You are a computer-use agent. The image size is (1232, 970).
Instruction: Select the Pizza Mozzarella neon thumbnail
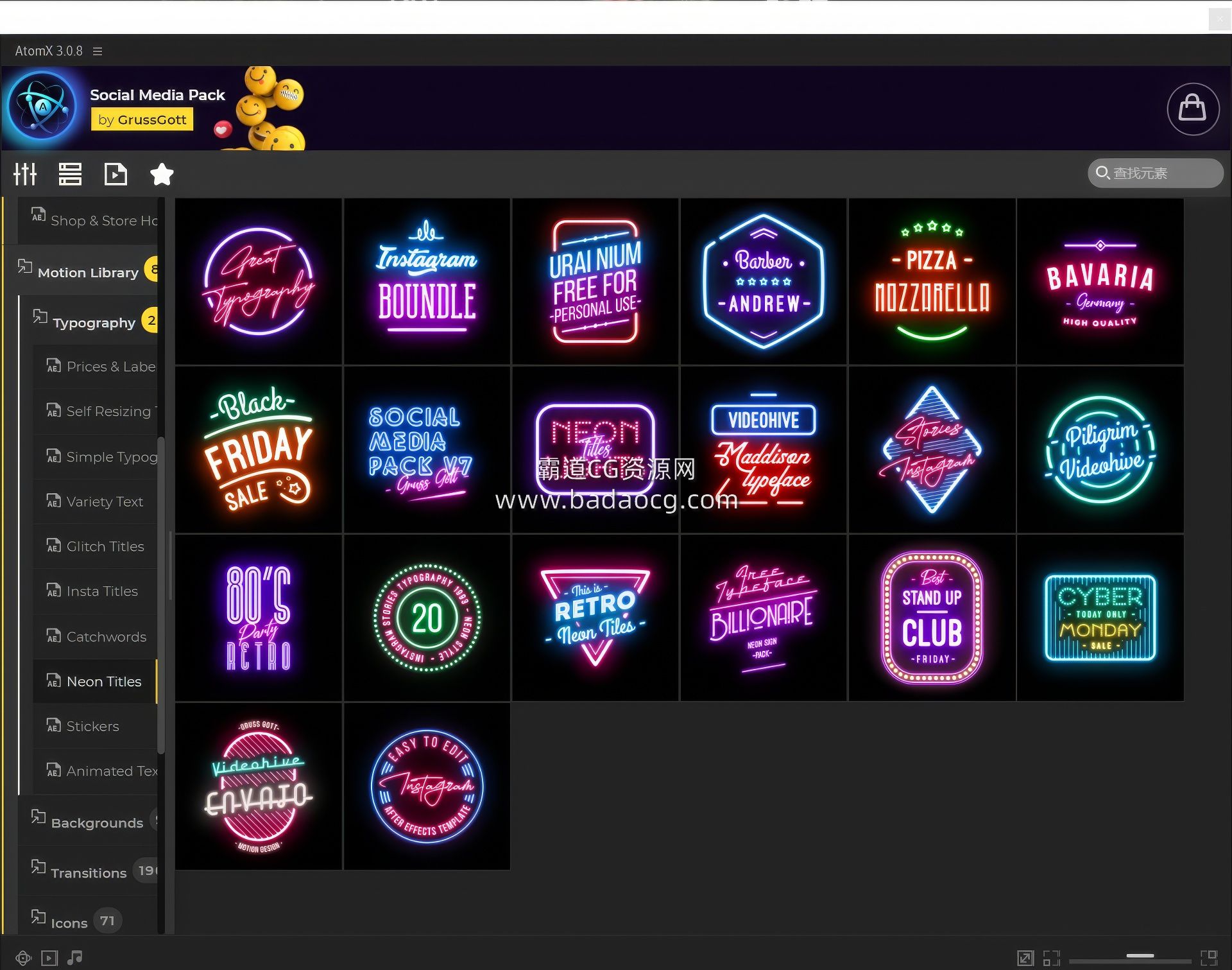pyautogui.click(x=932, y=281)
